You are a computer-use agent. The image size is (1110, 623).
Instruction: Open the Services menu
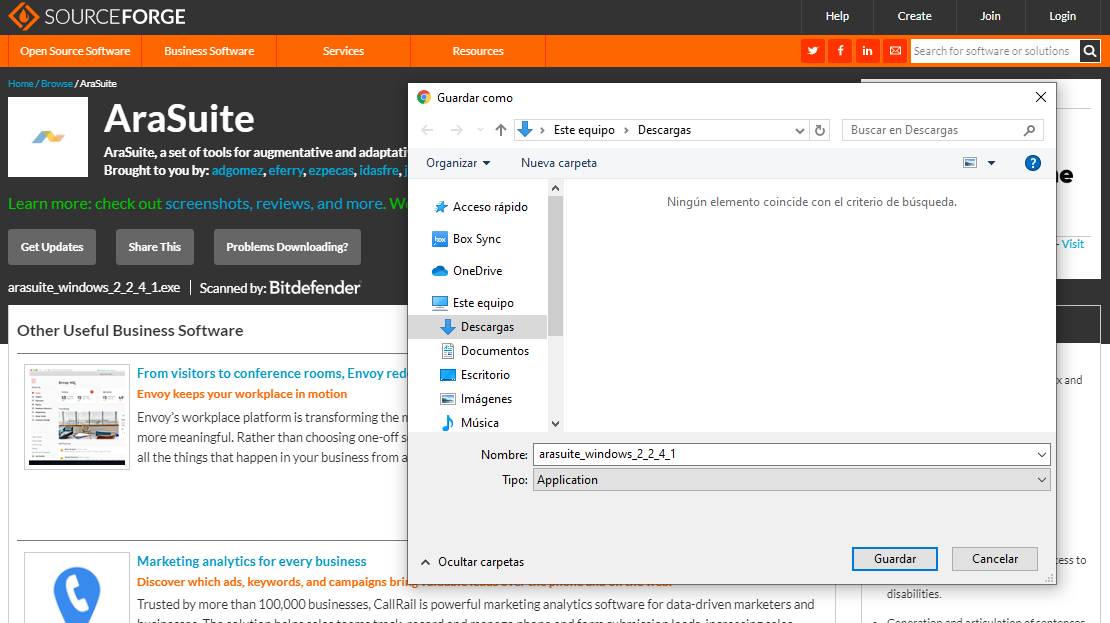pos(343,51)
